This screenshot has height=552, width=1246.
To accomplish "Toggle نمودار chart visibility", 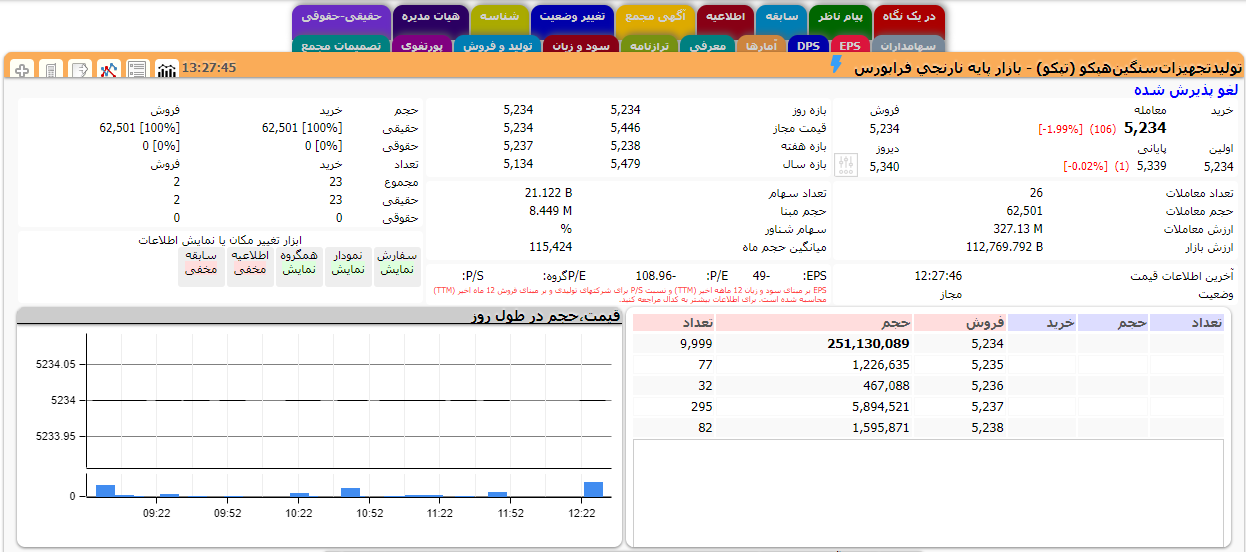I will (348, 263).
